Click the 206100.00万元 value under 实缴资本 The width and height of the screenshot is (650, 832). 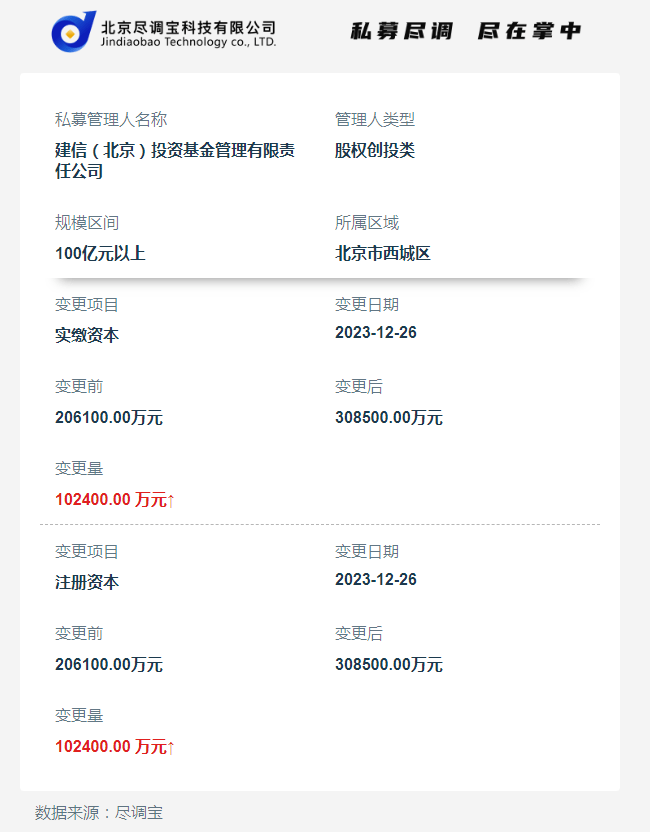[109, 417]
